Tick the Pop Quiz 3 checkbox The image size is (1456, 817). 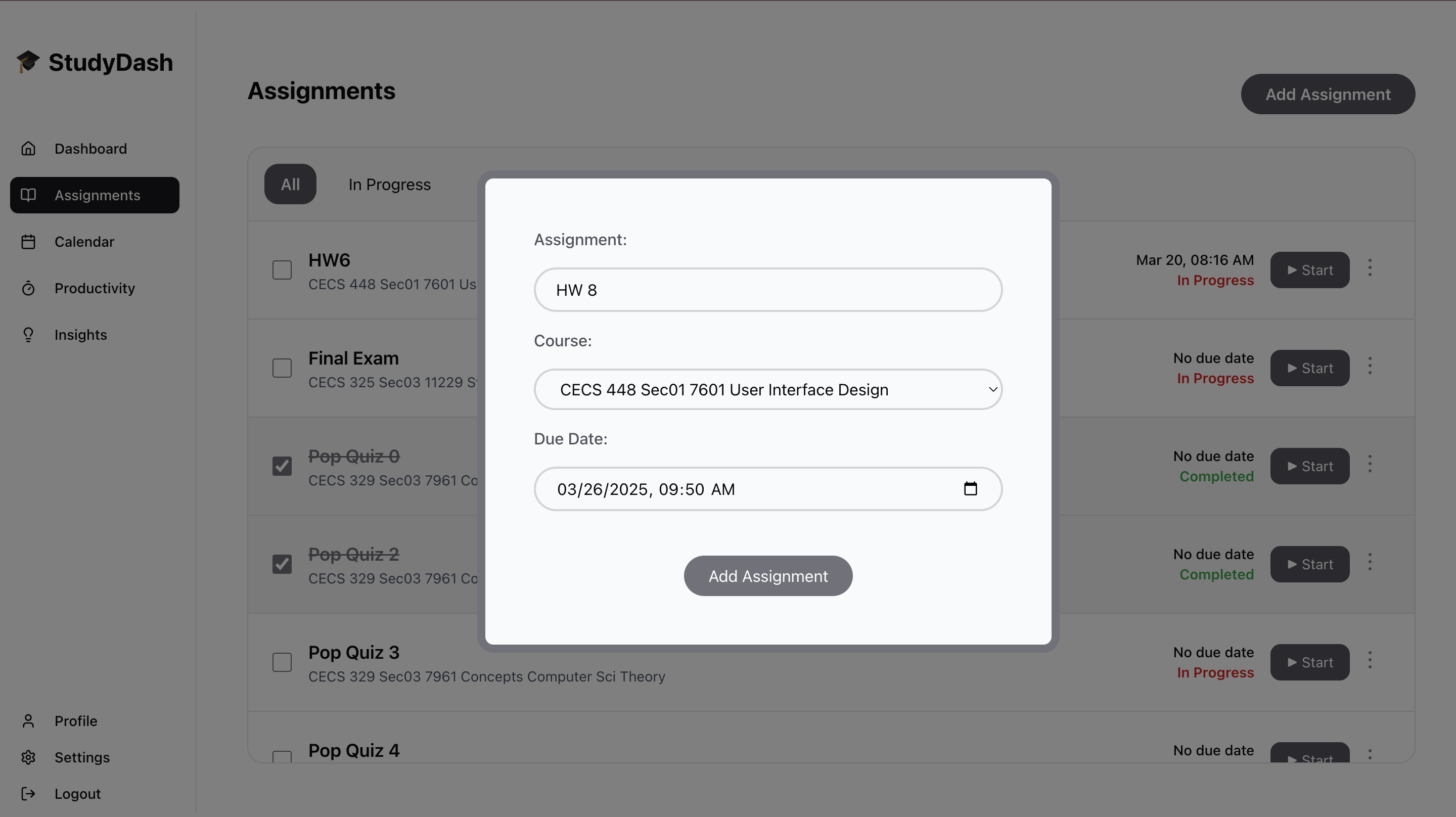[282, 662]
